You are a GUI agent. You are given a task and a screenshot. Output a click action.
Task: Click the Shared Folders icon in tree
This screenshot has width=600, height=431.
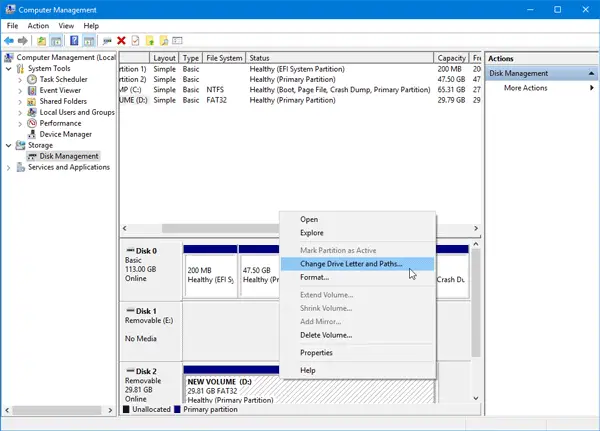coord(32,101)
